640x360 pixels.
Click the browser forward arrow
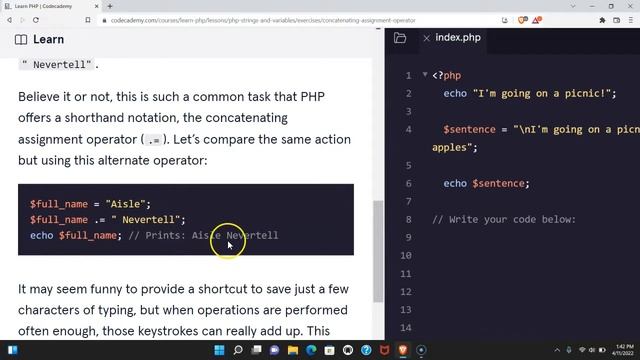[22, 20]
